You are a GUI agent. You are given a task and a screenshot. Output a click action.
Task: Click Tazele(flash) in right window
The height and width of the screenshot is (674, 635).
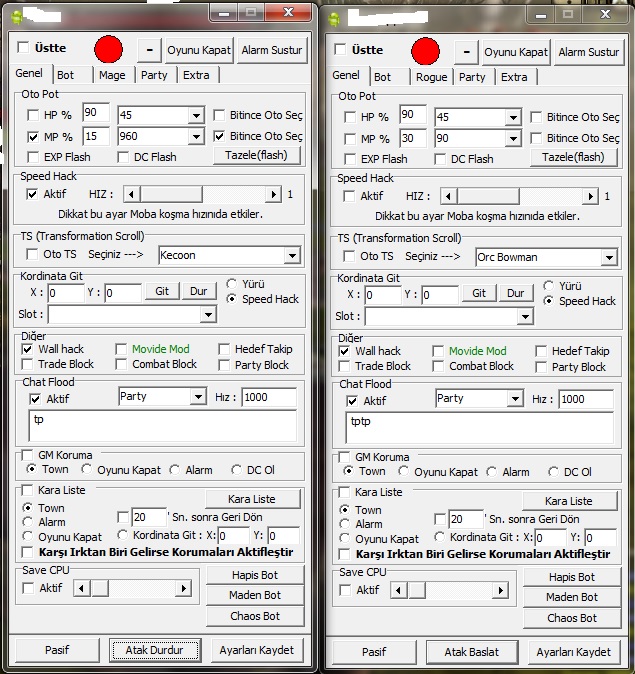click(574, 157)
